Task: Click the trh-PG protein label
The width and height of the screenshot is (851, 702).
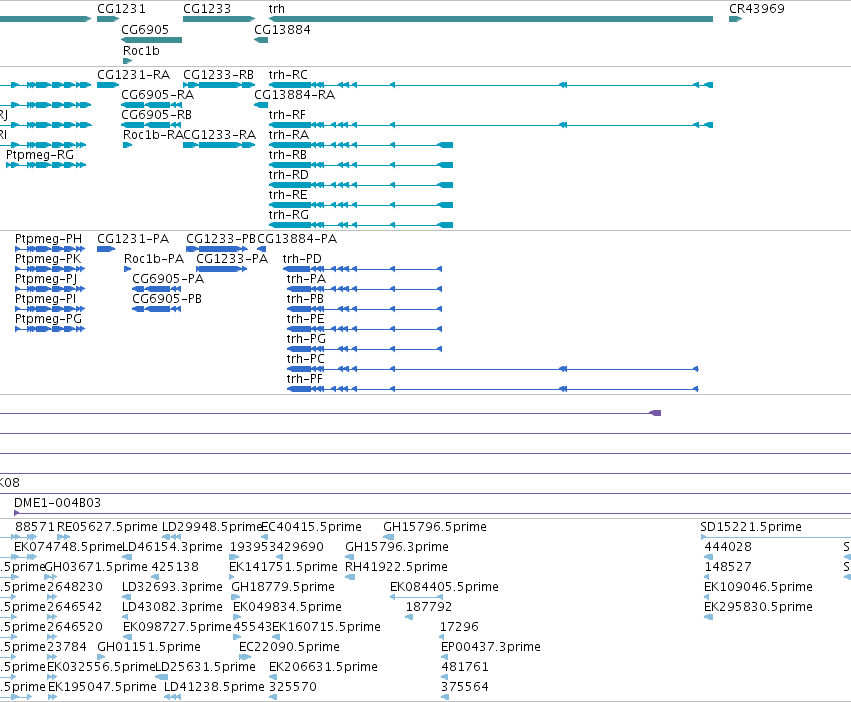Action: coord(307,339)
